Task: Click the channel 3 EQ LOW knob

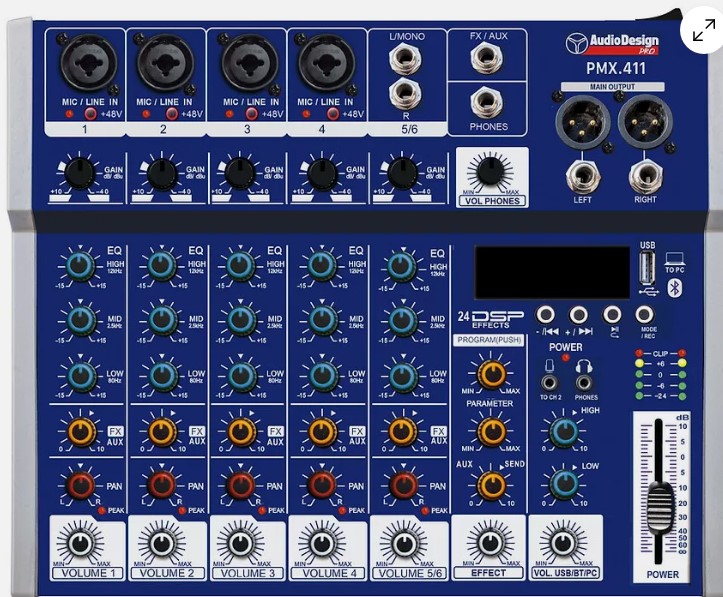Action: (241, 375)
